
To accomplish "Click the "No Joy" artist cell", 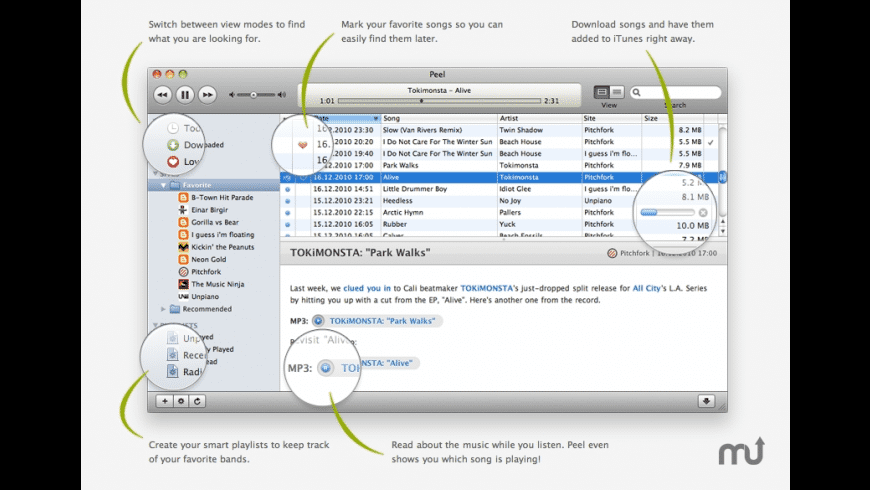I will [x=510, y=201].
